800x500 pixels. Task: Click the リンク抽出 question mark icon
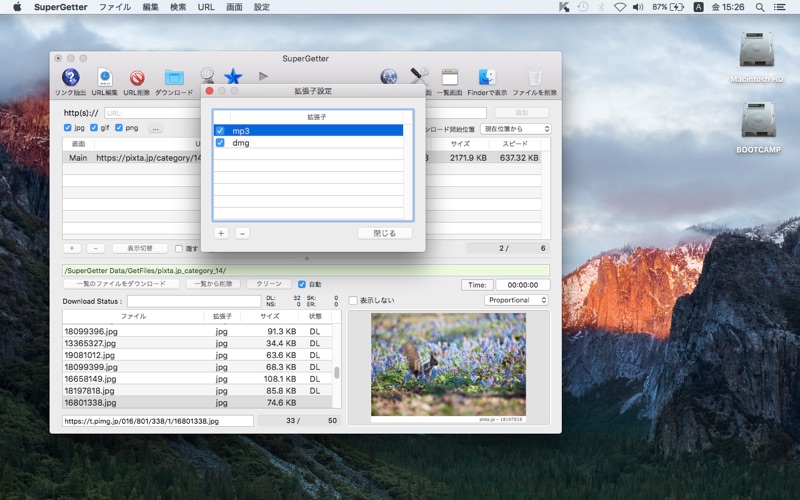[x=70, y=78]
